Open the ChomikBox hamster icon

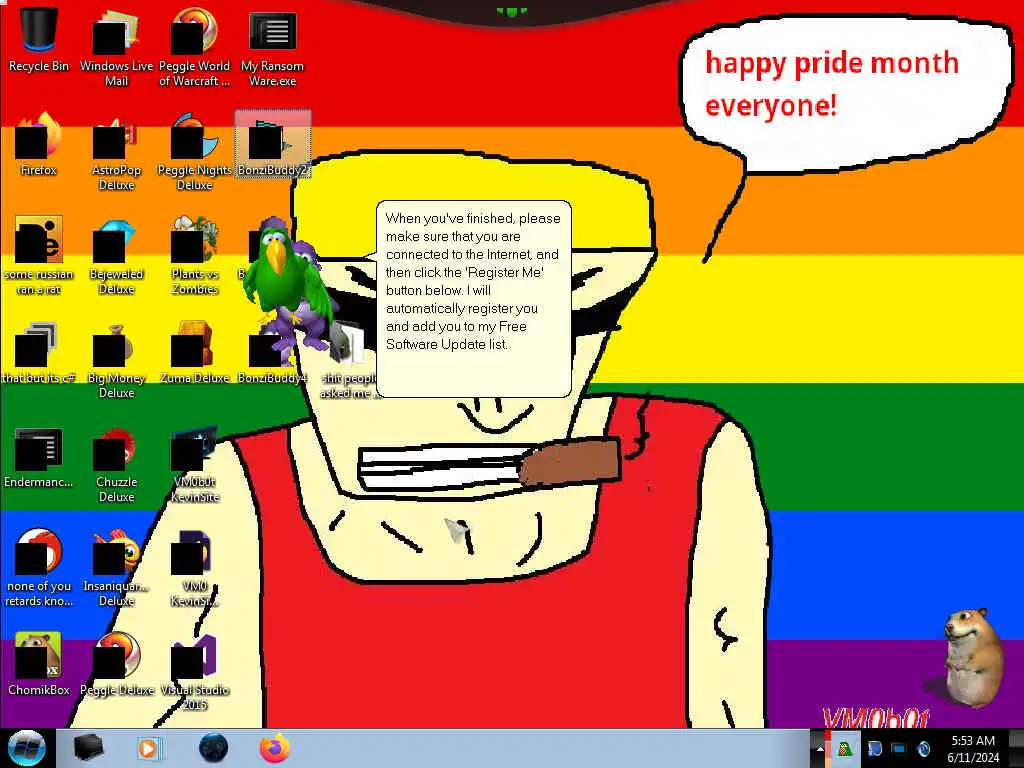39,664
